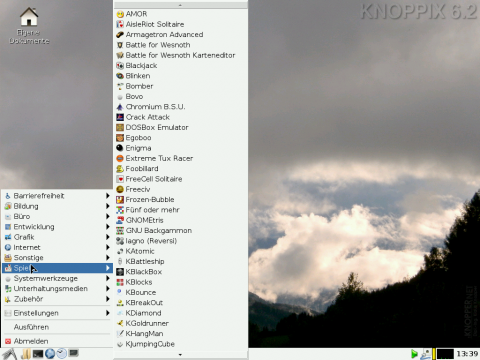Click the Armagetron Advanced icon
The width and height of the screenshot is (480, 360).
pyautogui.click(x=120, y=35)
